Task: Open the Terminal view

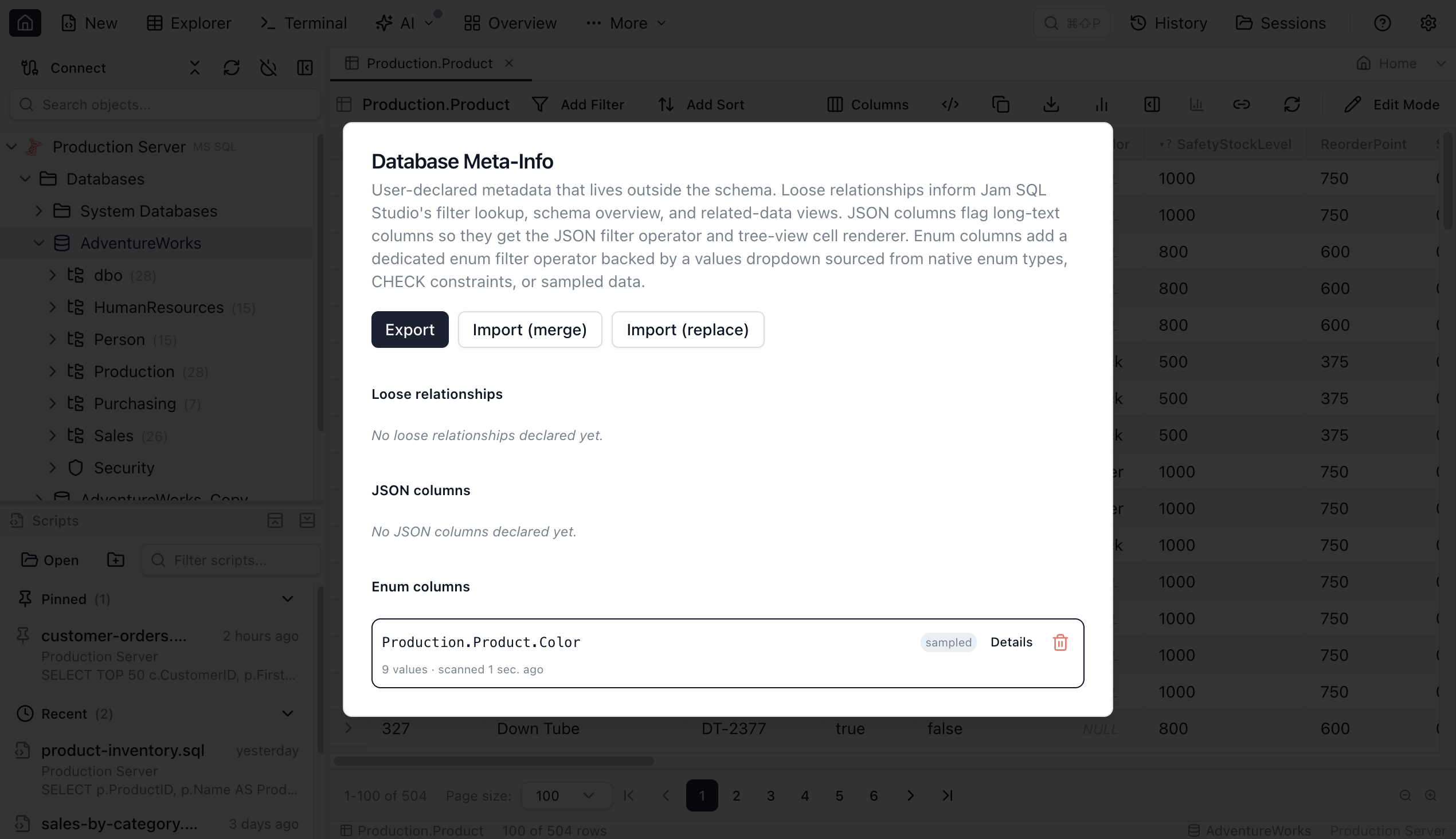Action: [x=304, y=23]
